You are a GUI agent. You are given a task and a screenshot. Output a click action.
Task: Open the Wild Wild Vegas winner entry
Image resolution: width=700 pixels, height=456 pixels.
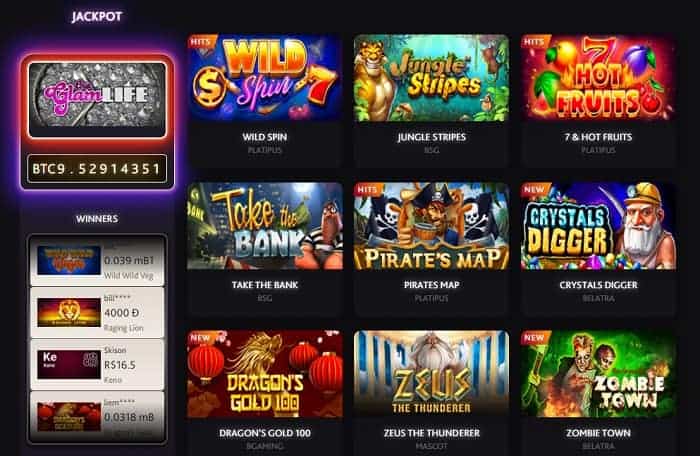(97, 261)
